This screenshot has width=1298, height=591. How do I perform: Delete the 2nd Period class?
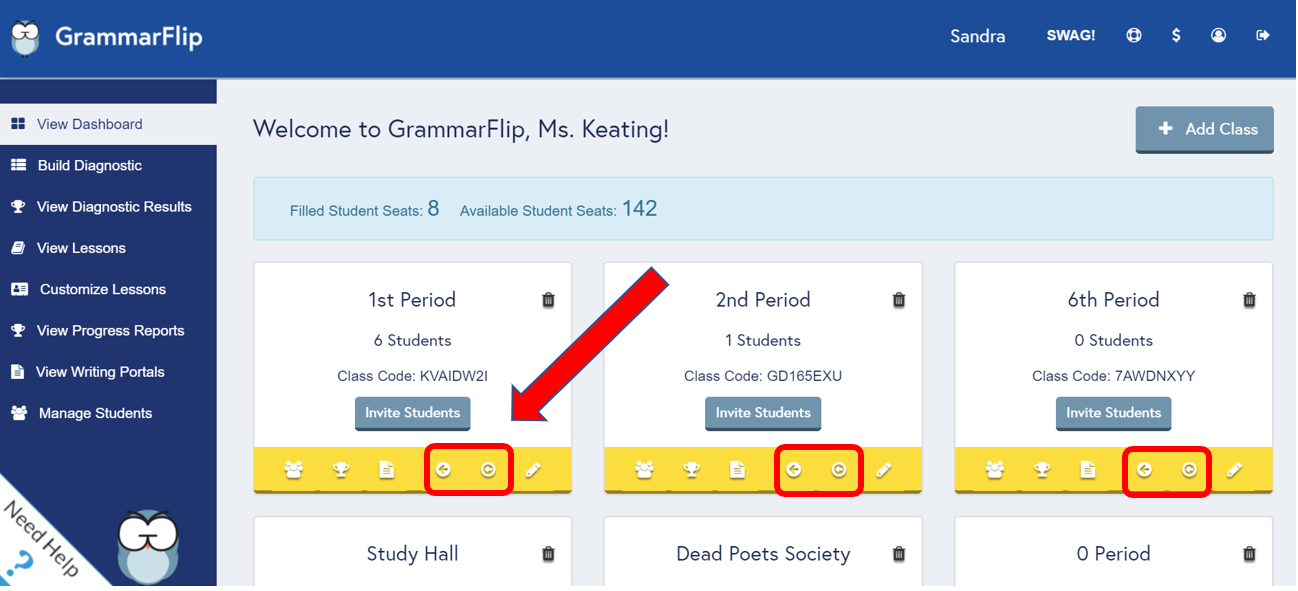click(x=899, y=300)
